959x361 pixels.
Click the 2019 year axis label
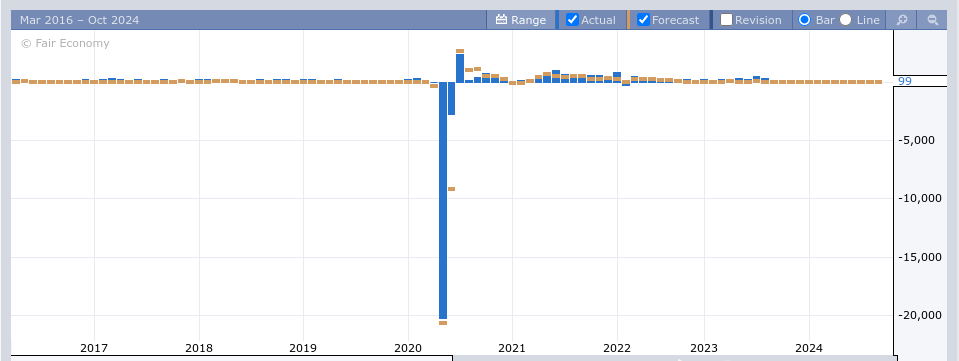point(303,348)
